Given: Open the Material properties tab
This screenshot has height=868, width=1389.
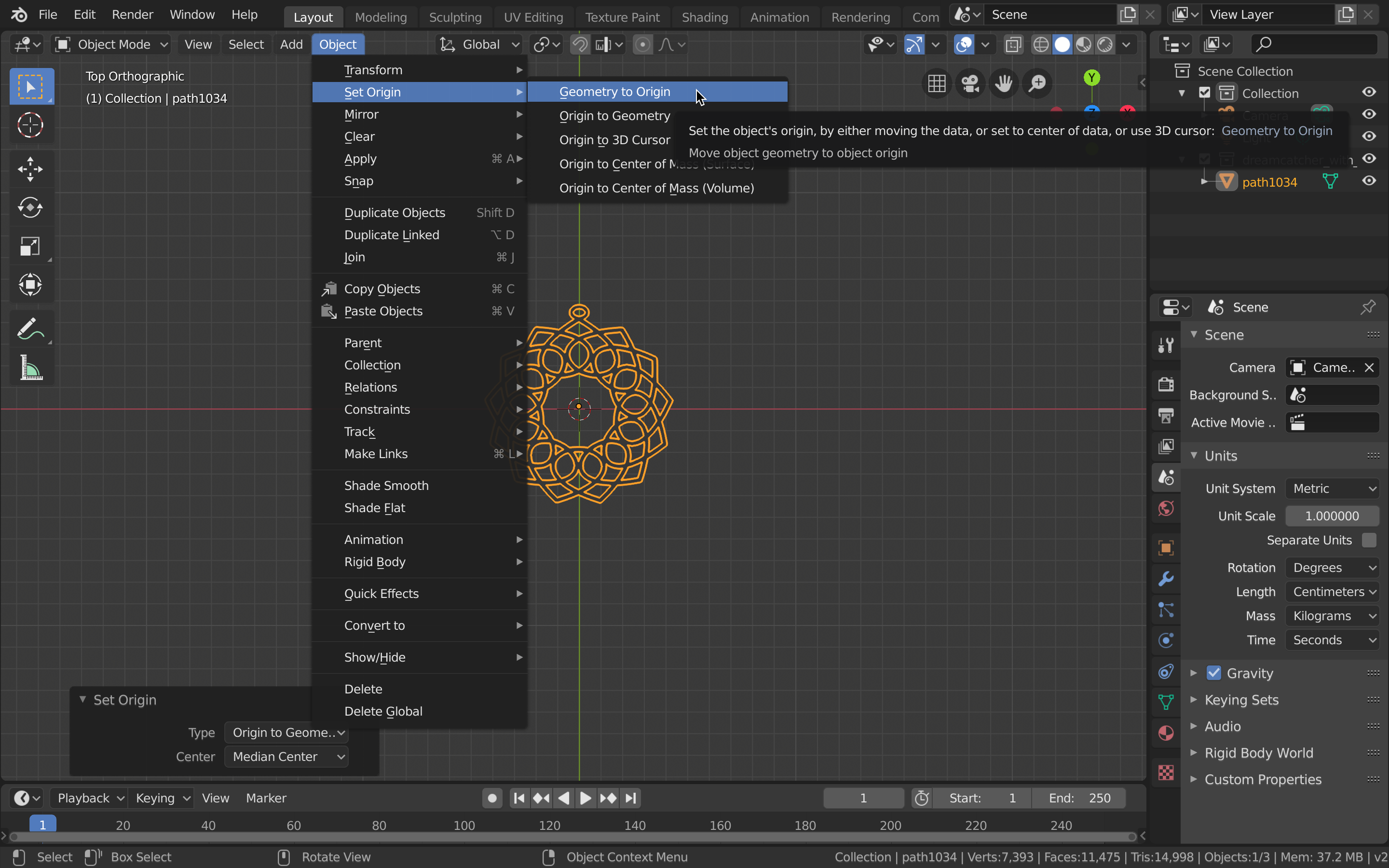Looking at the screenshot, I should point(1166,733).
